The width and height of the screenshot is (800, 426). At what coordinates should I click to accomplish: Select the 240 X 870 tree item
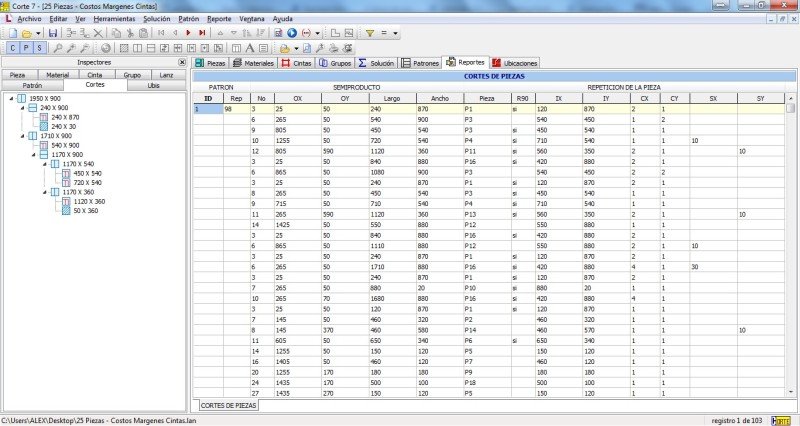click(x=64, y=117)
